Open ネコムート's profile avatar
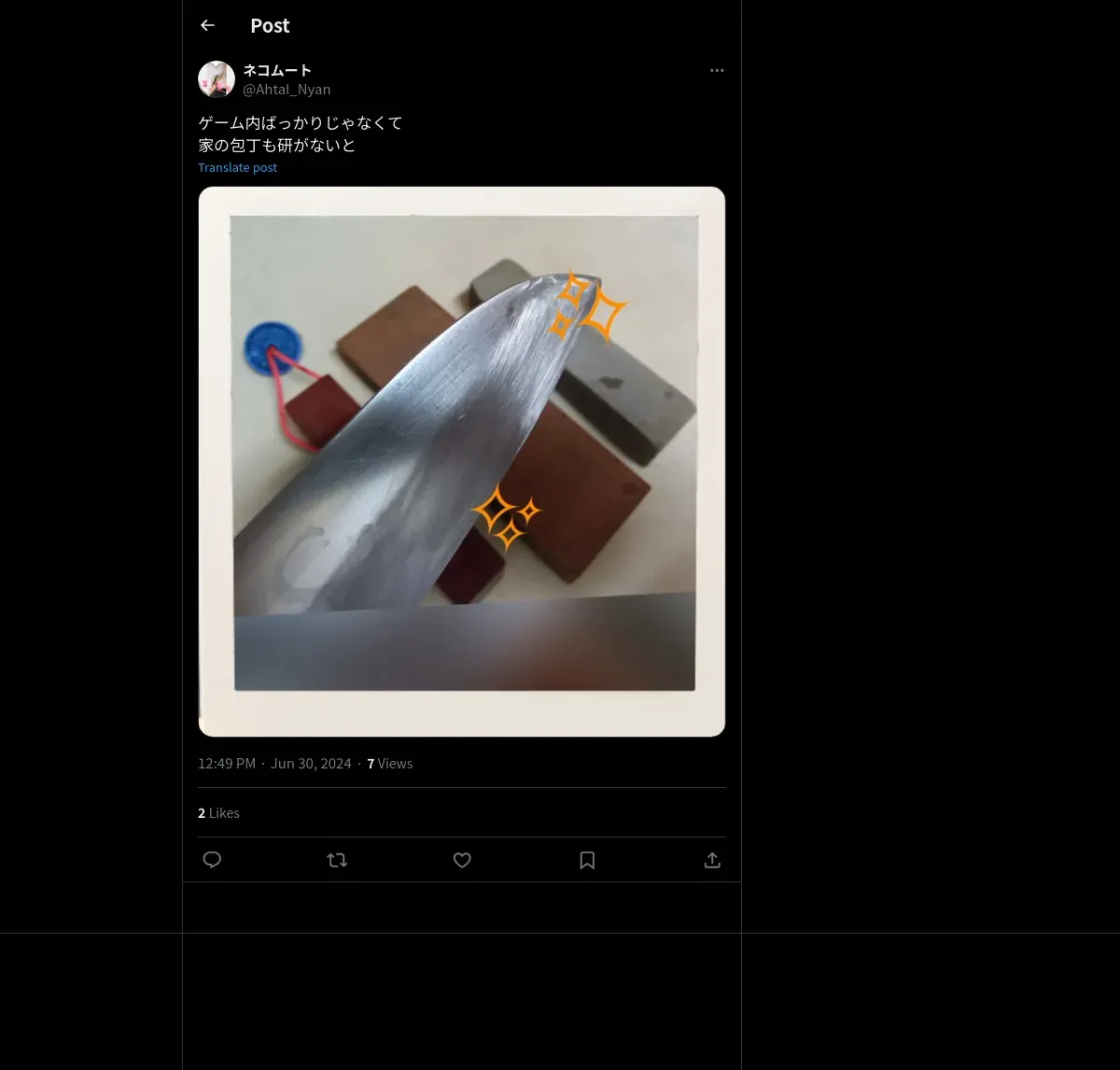1120x1070 pixels. point(217,79)
